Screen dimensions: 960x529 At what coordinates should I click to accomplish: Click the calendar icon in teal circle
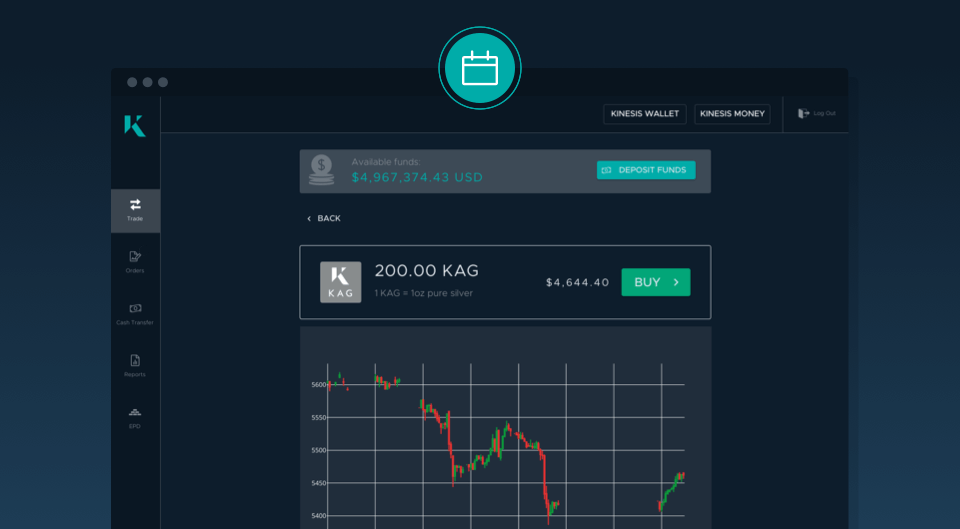tap(480, 68)
